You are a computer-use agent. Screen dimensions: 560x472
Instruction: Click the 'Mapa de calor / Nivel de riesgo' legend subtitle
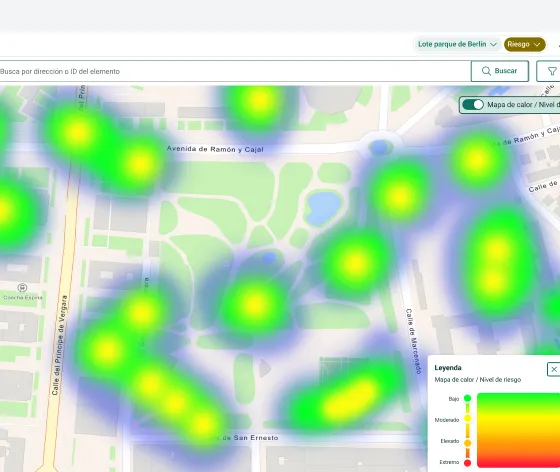click(x=478, y=380)
